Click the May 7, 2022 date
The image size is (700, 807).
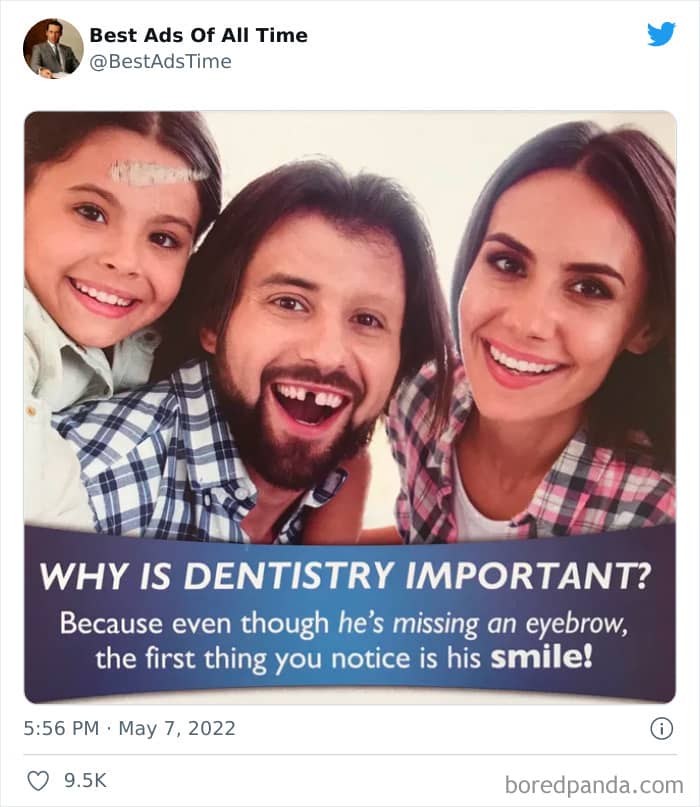[176, 728]
